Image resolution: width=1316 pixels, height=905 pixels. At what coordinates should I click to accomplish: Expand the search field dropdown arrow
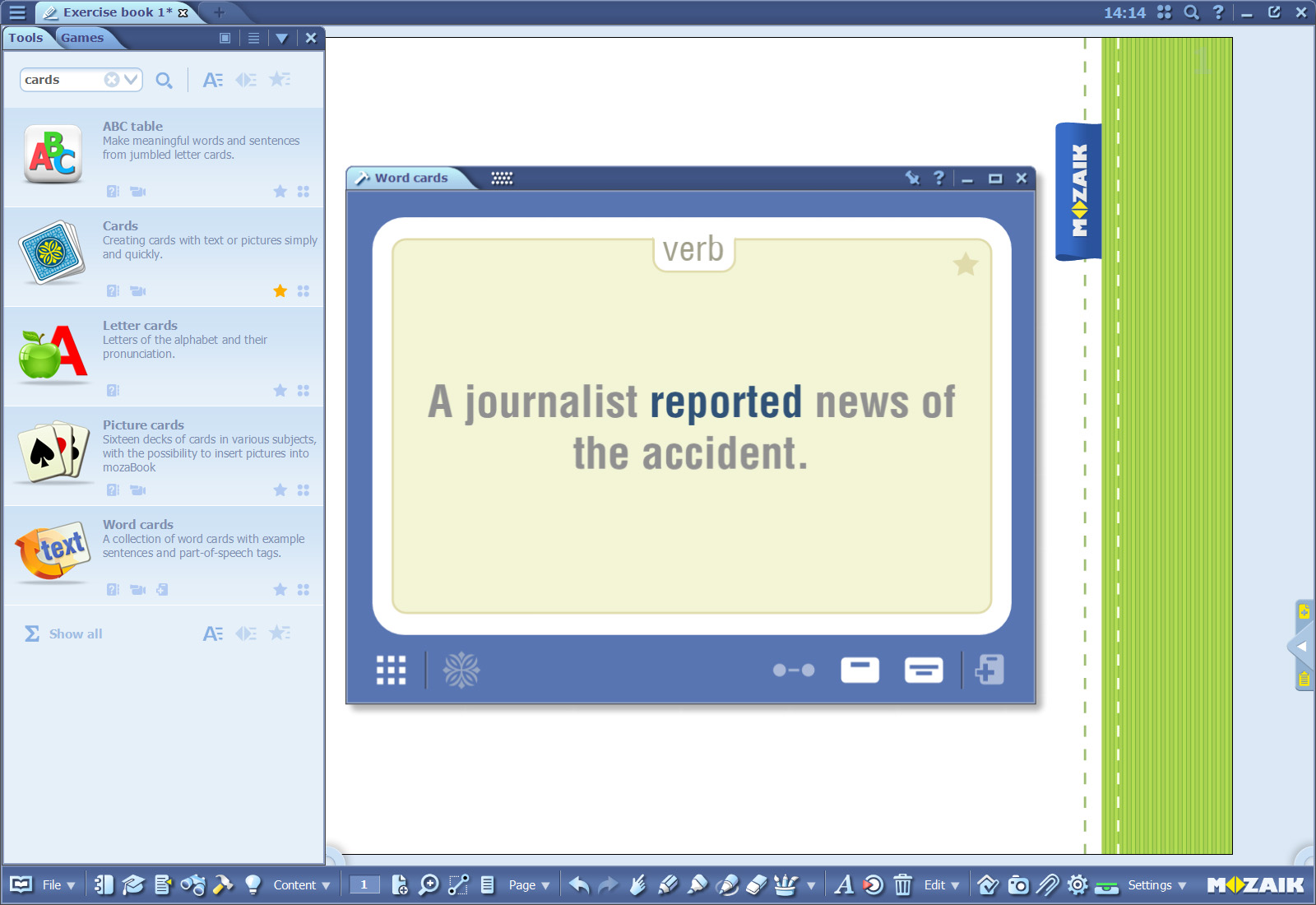click(x=131, y=80)
